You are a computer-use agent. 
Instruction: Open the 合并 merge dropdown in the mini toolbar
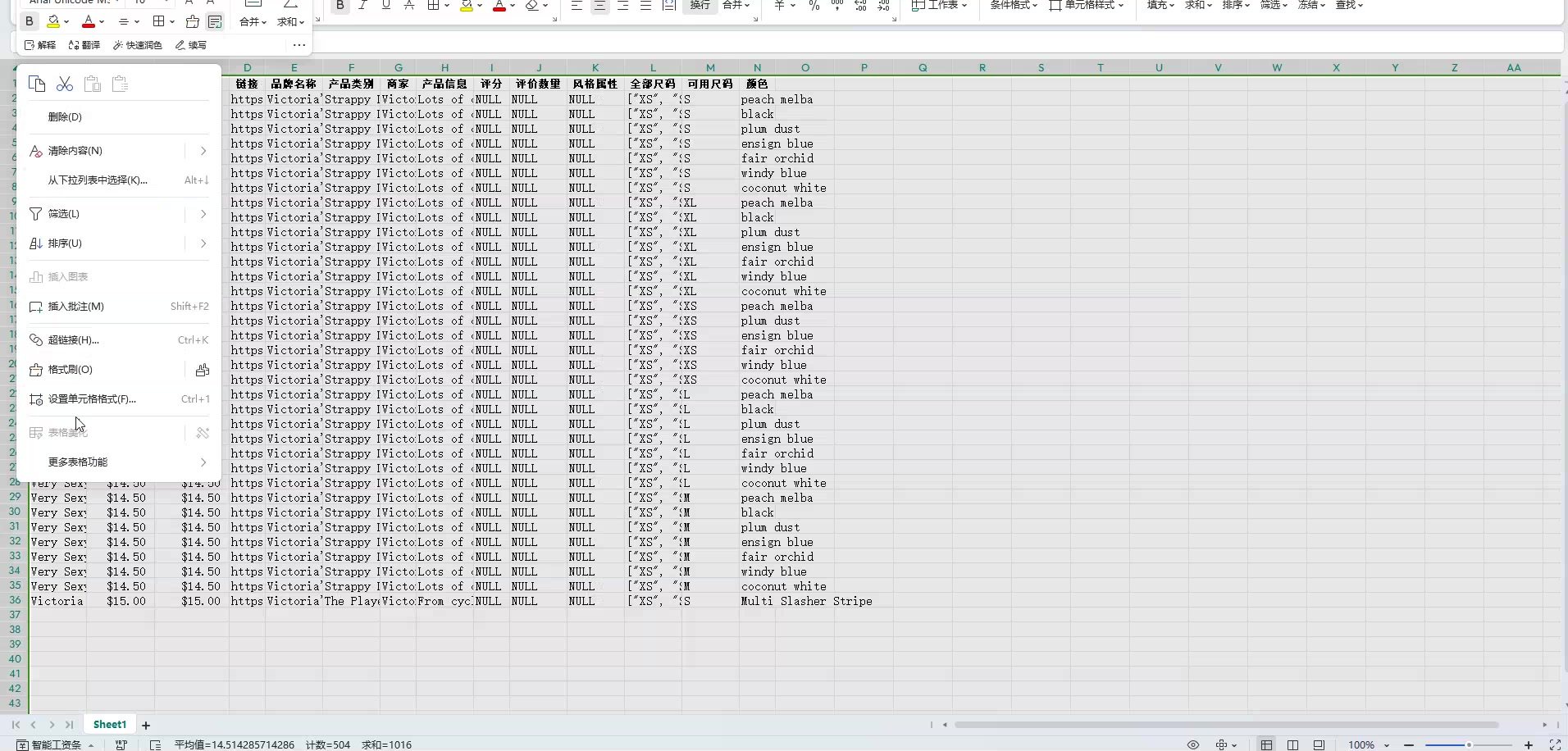[253, 21]
